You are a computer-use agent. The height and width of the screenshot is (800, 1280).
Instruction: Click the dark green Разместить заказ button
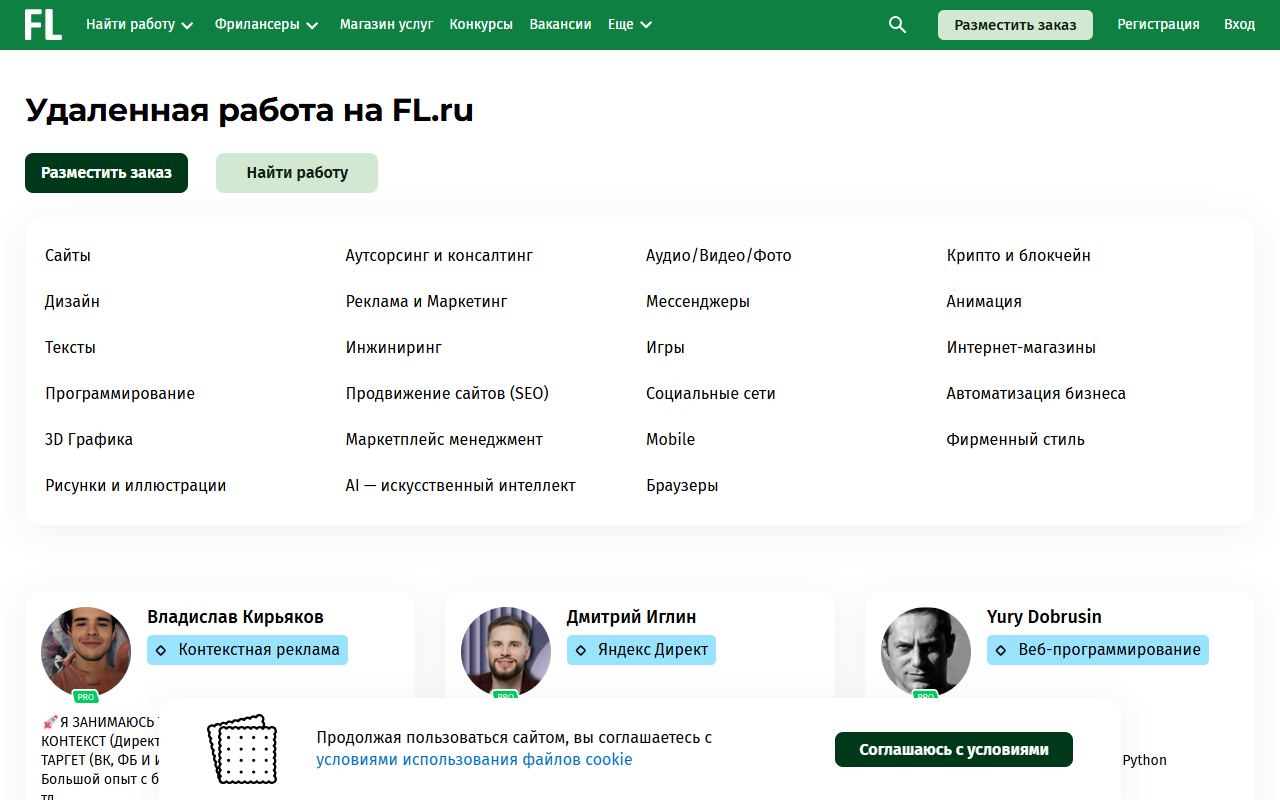[106, 173]
